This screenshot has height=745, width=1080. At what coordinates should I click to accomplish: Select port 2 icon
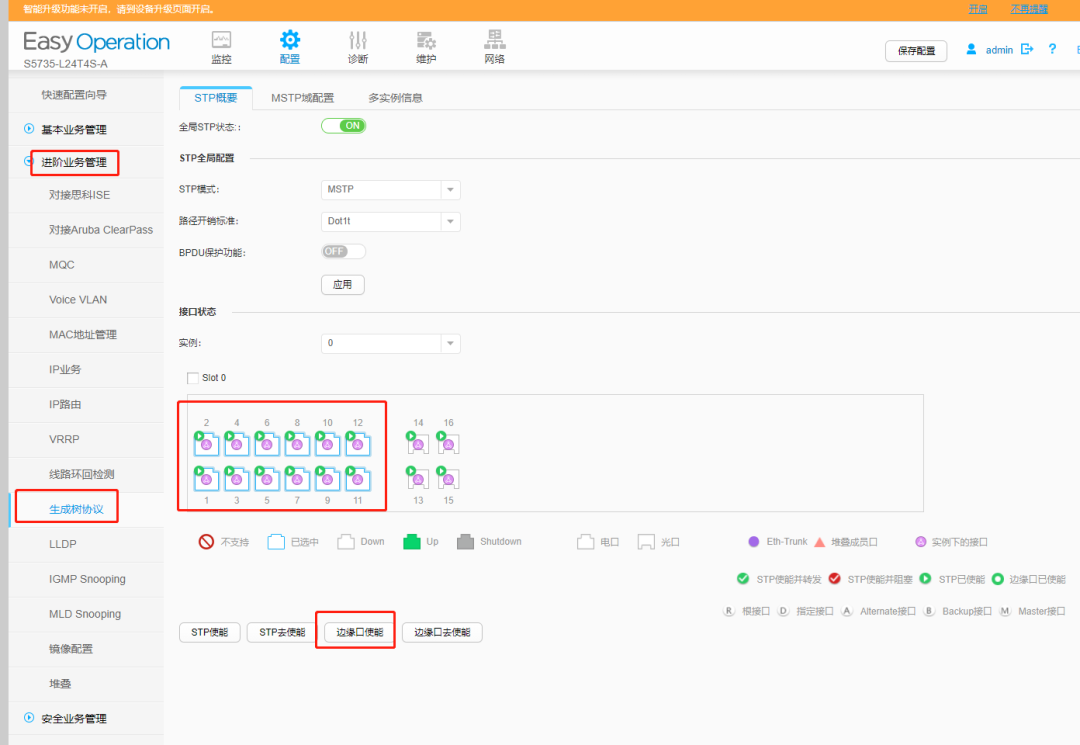pos(206,444)
